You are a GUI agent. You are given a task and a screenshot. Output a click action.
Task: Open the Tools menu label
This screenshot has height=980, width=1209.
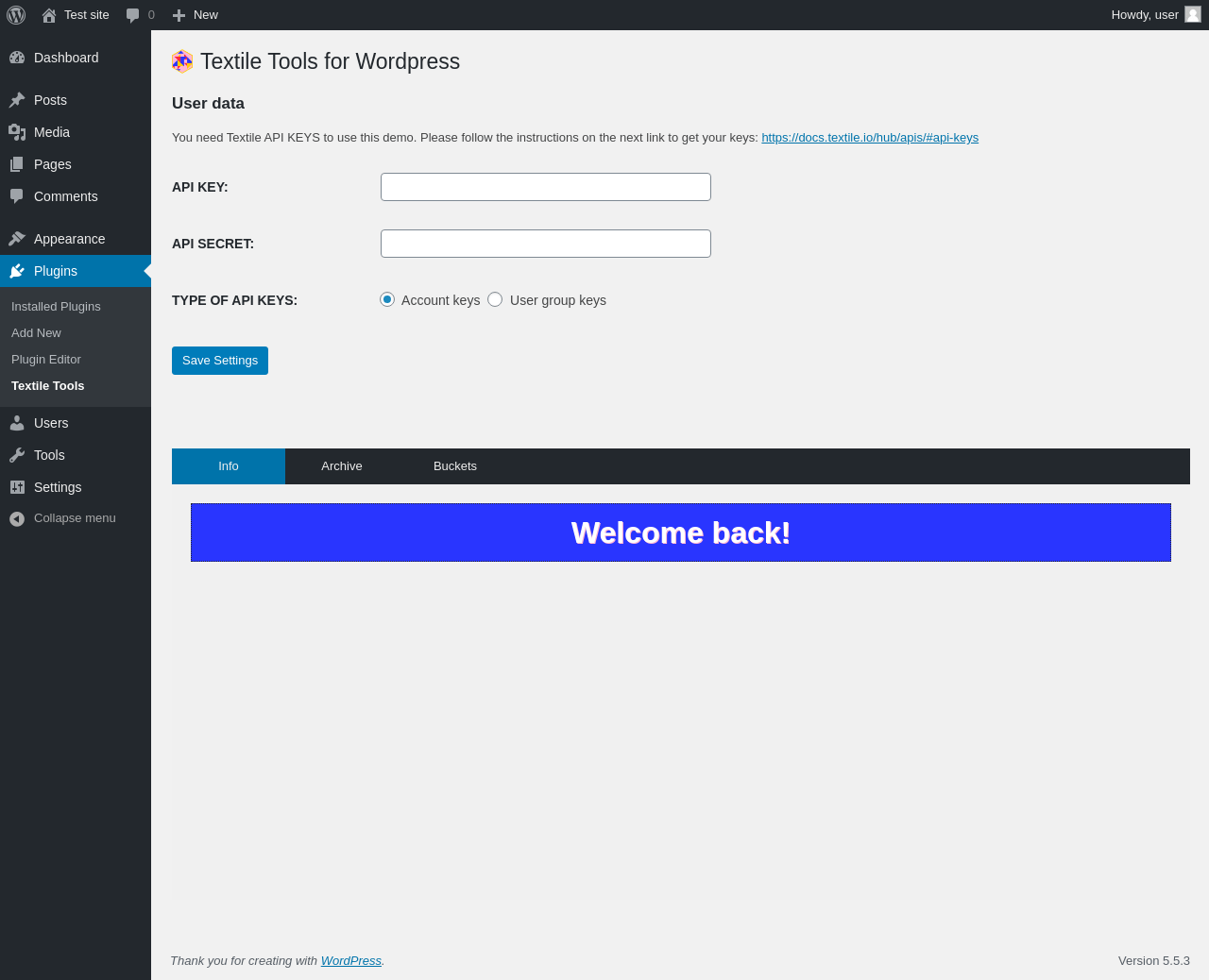(49, 455)
